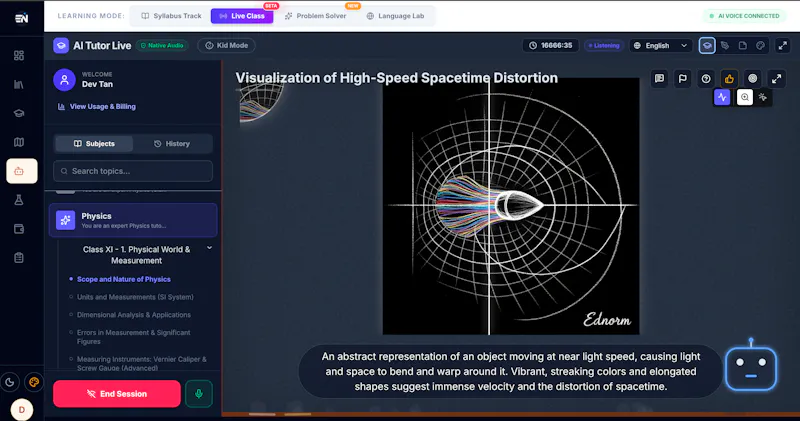The width and height of the screenshot is (800, 421).
Task: Click the user avatar 'D' at bottom
Action: pos(21,409)
